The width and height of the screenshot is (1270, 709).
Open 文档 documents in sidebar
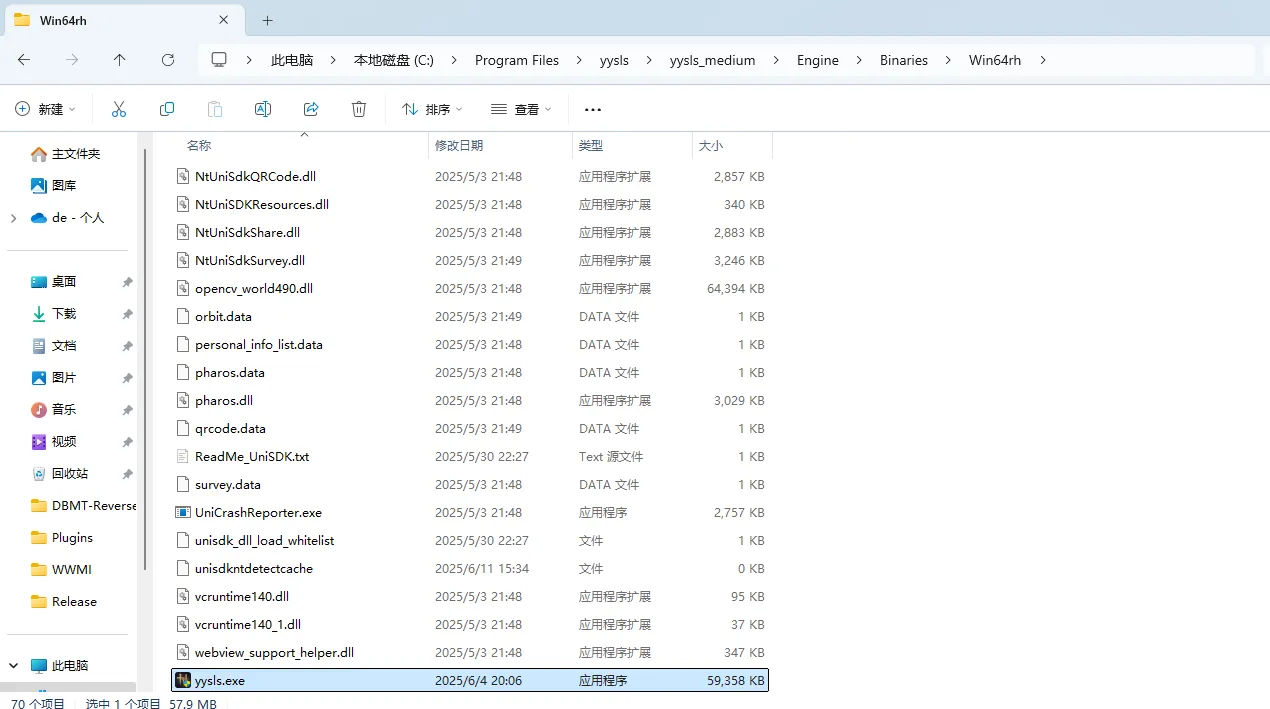[64, 345]
